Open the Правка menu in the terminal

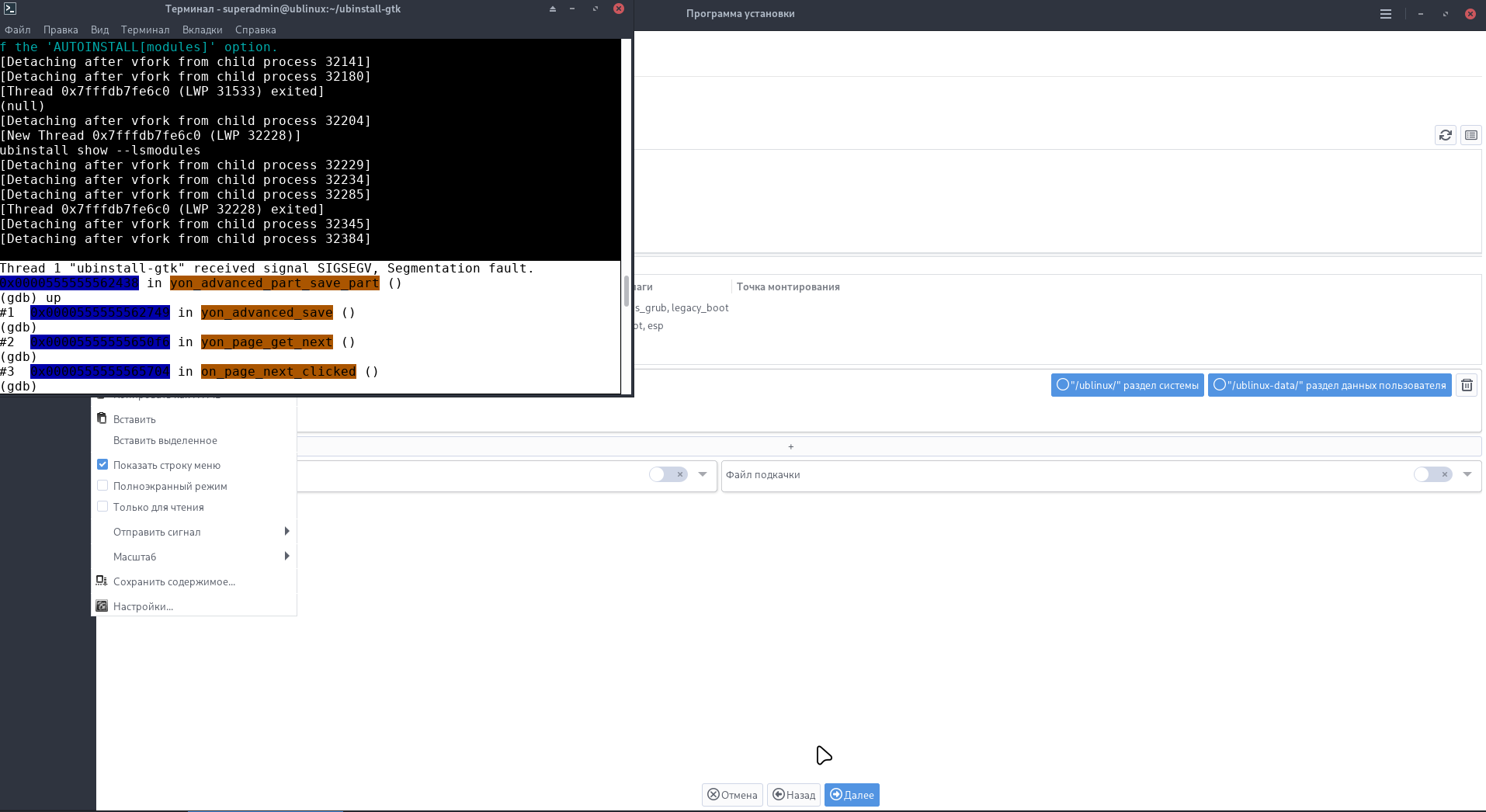[61, 29]
